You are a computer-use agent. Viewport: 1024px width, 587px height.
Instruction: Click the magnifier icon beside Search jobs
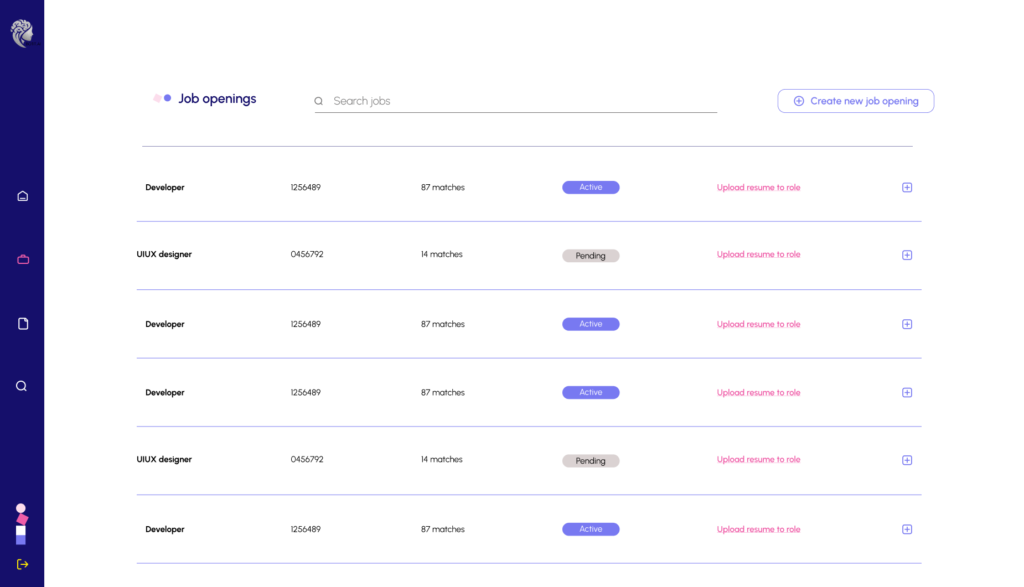pyautogui.click(x=319, y=101)
